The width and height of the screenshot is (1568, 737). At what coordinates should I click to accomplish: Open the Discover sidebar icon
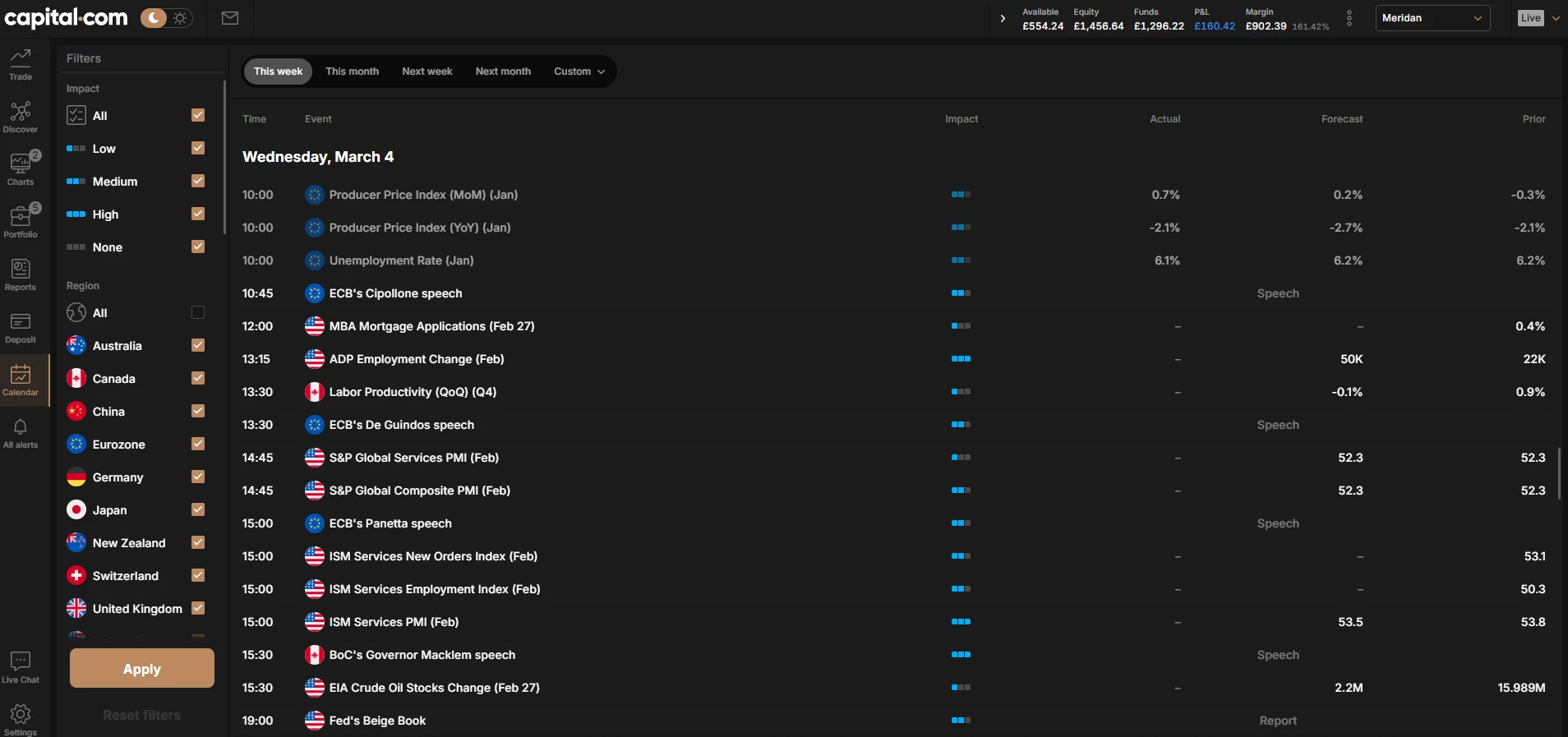click(21, 117)
